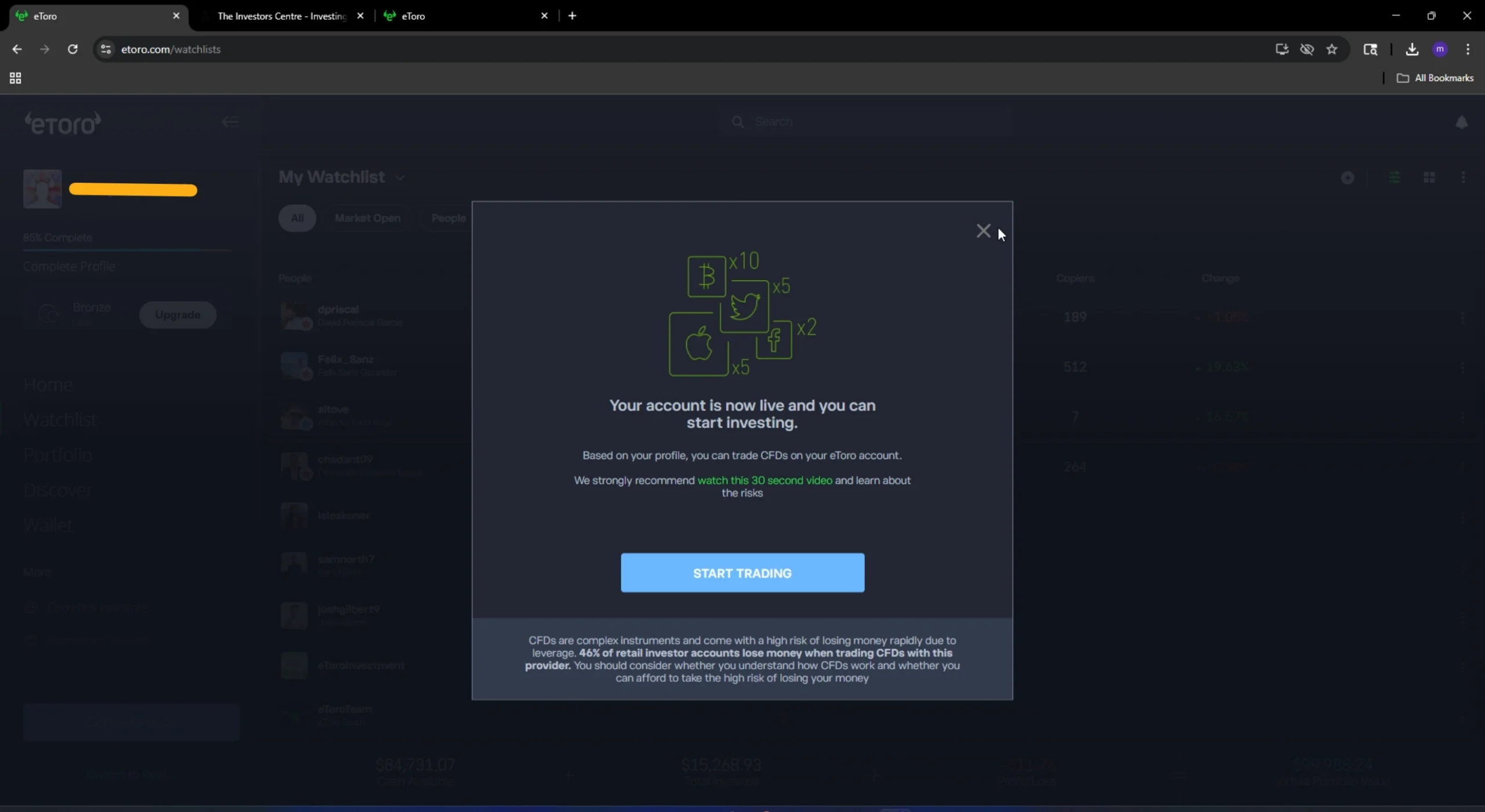The width and height of the screenshot is (1485, 812).
Task: Click the Complete Profile progress bar
Action: coord(126,251)
